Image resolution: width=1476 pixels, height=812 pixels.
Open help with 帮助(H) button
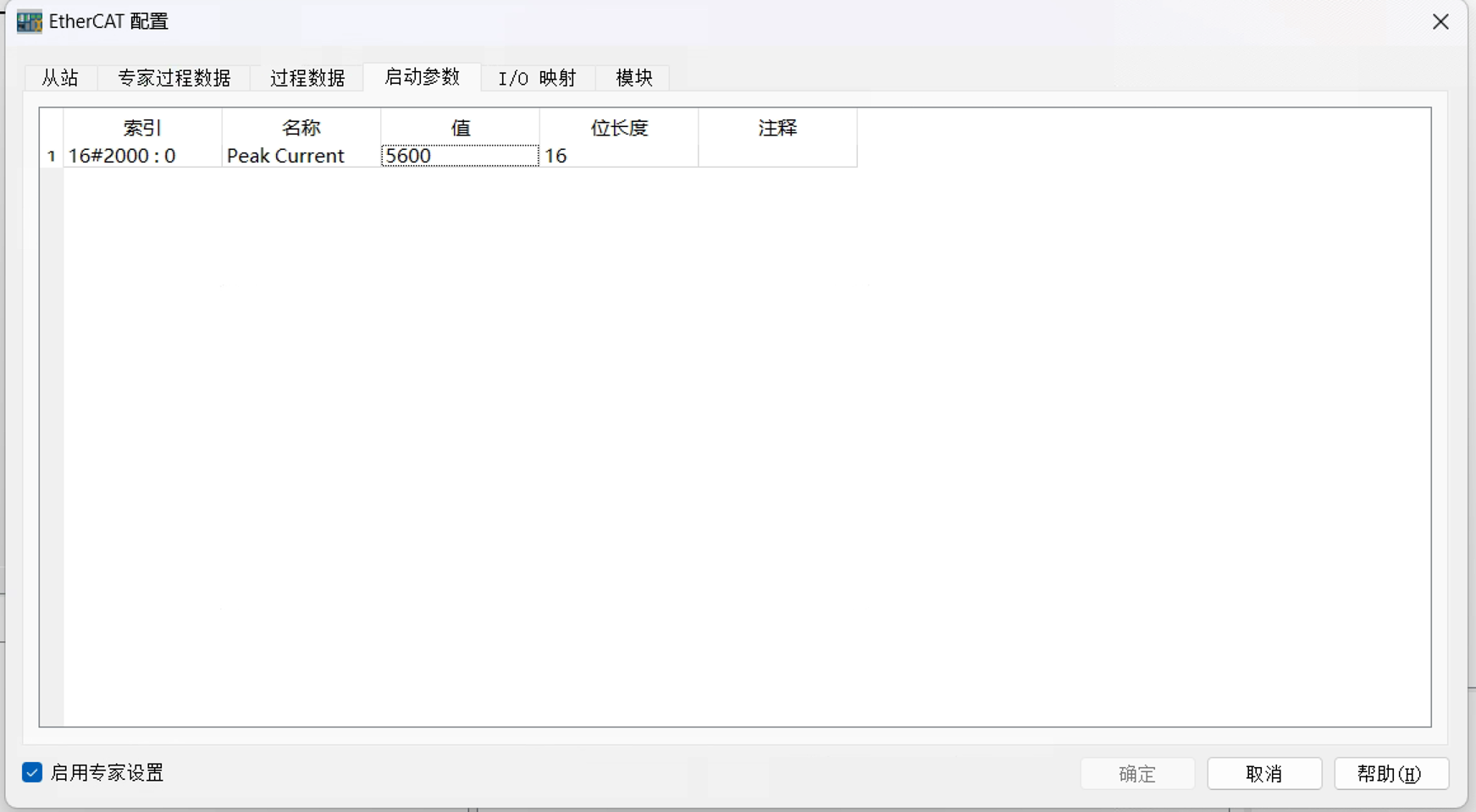pos(1391,774)
